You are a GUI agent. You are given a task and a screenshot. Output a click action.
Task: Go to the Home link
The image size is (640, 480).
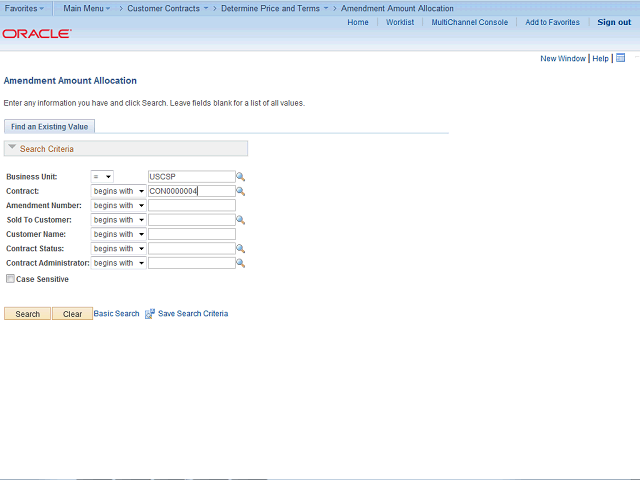tap(358, 22)
